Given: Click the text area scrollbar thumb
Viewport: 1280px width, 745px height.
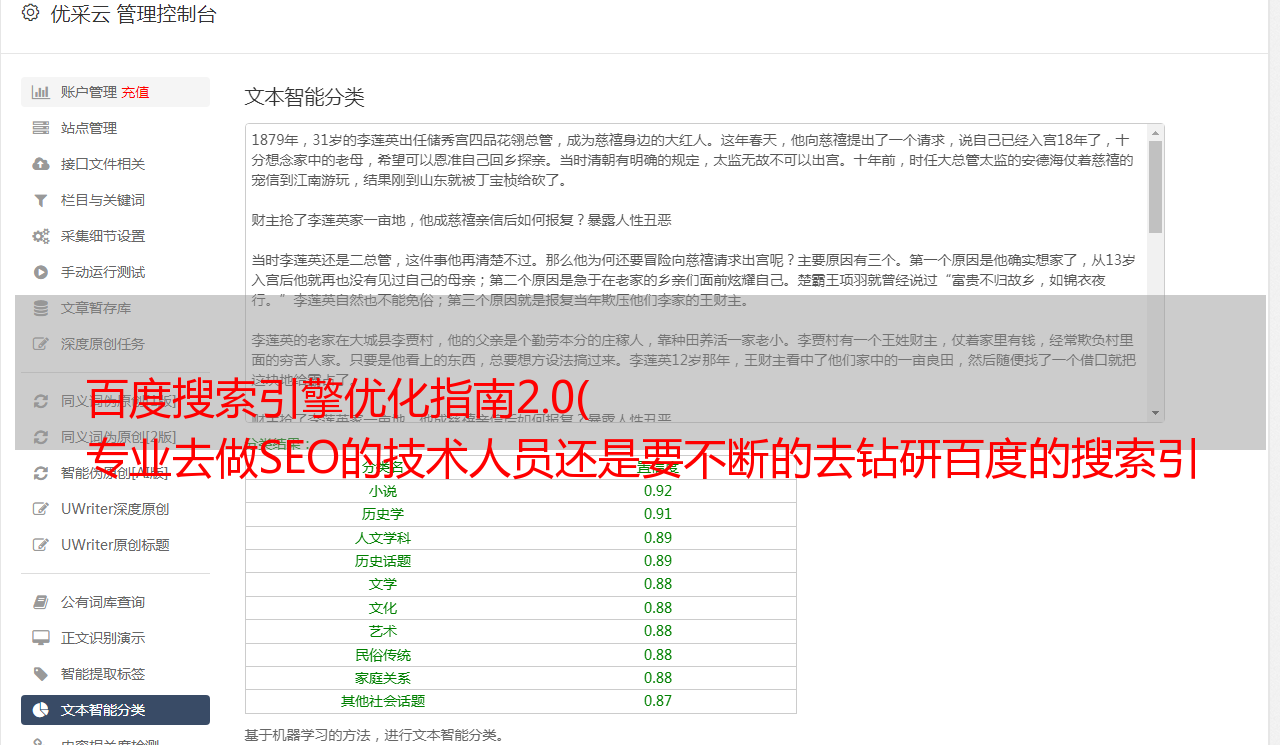Looking at the screenshot, I should [x=1156, y=187].
